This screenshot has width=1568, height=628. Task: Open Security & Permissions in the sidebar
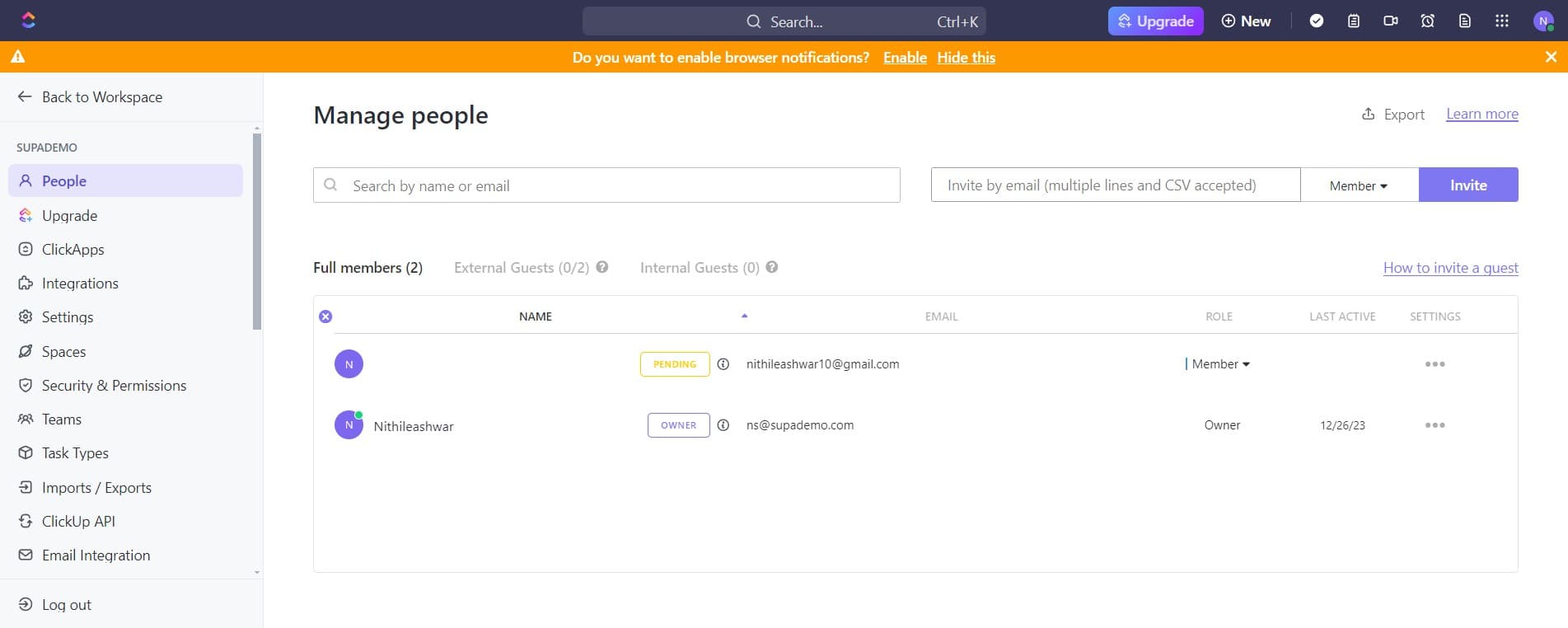click(x=114, y=386)
